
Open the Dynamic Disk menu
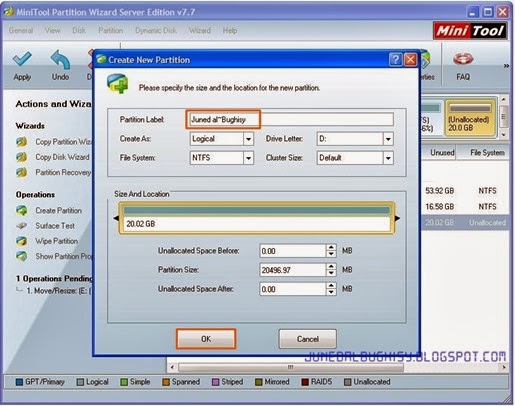(156, 31)
